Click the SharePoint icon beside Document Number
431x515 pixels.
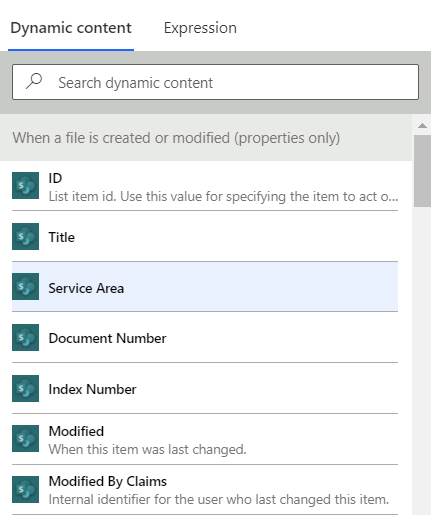click(25, 337)
